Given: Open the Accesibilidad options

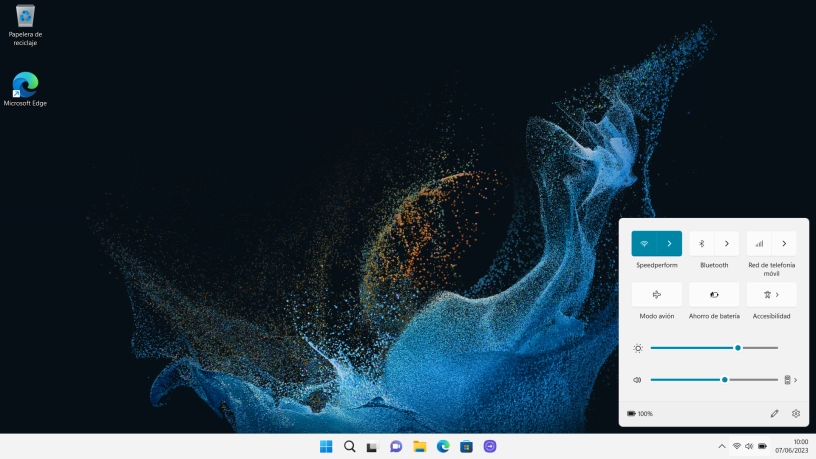Looking at the screenshot, I should pos(772,295).
